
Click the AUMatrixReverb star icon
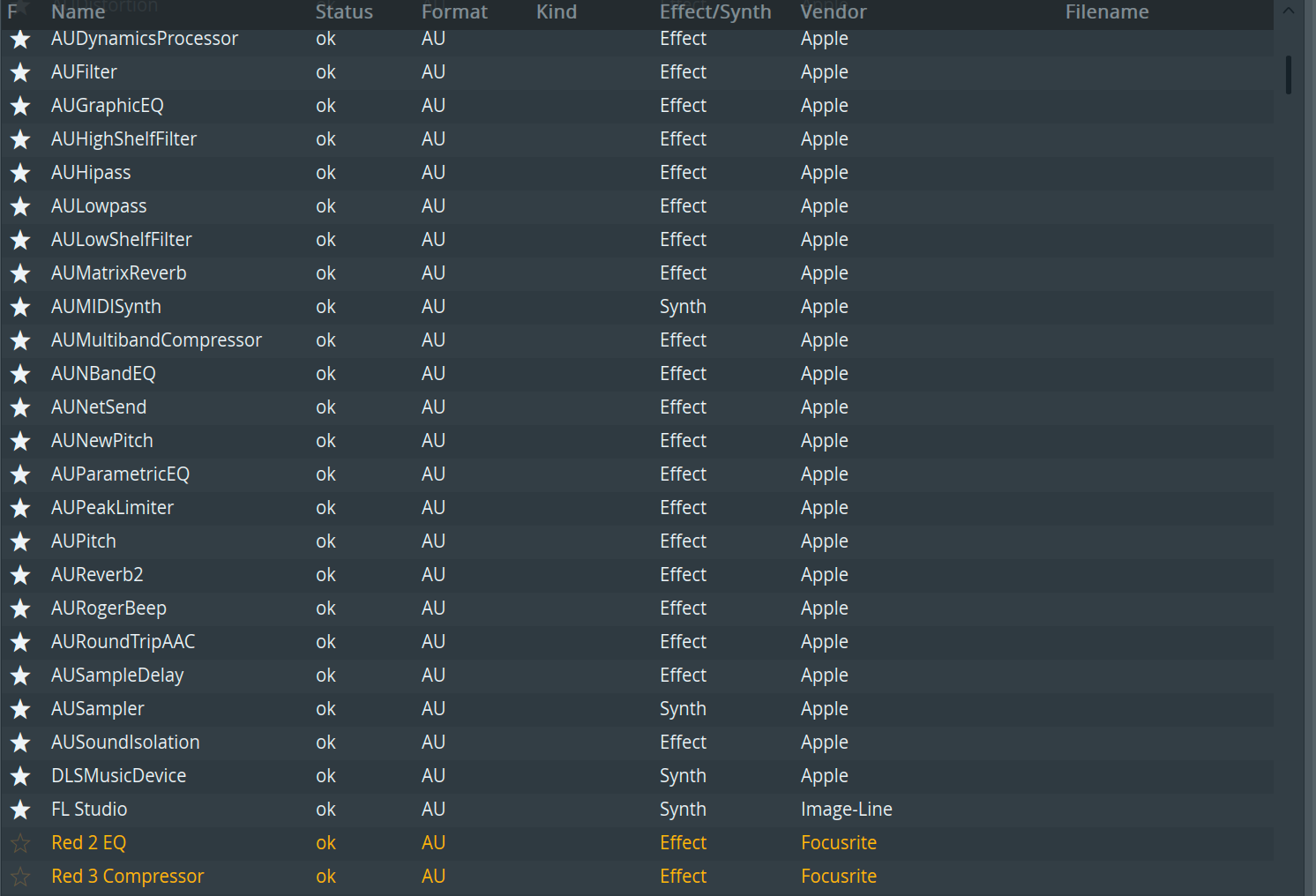pos(20,274)
